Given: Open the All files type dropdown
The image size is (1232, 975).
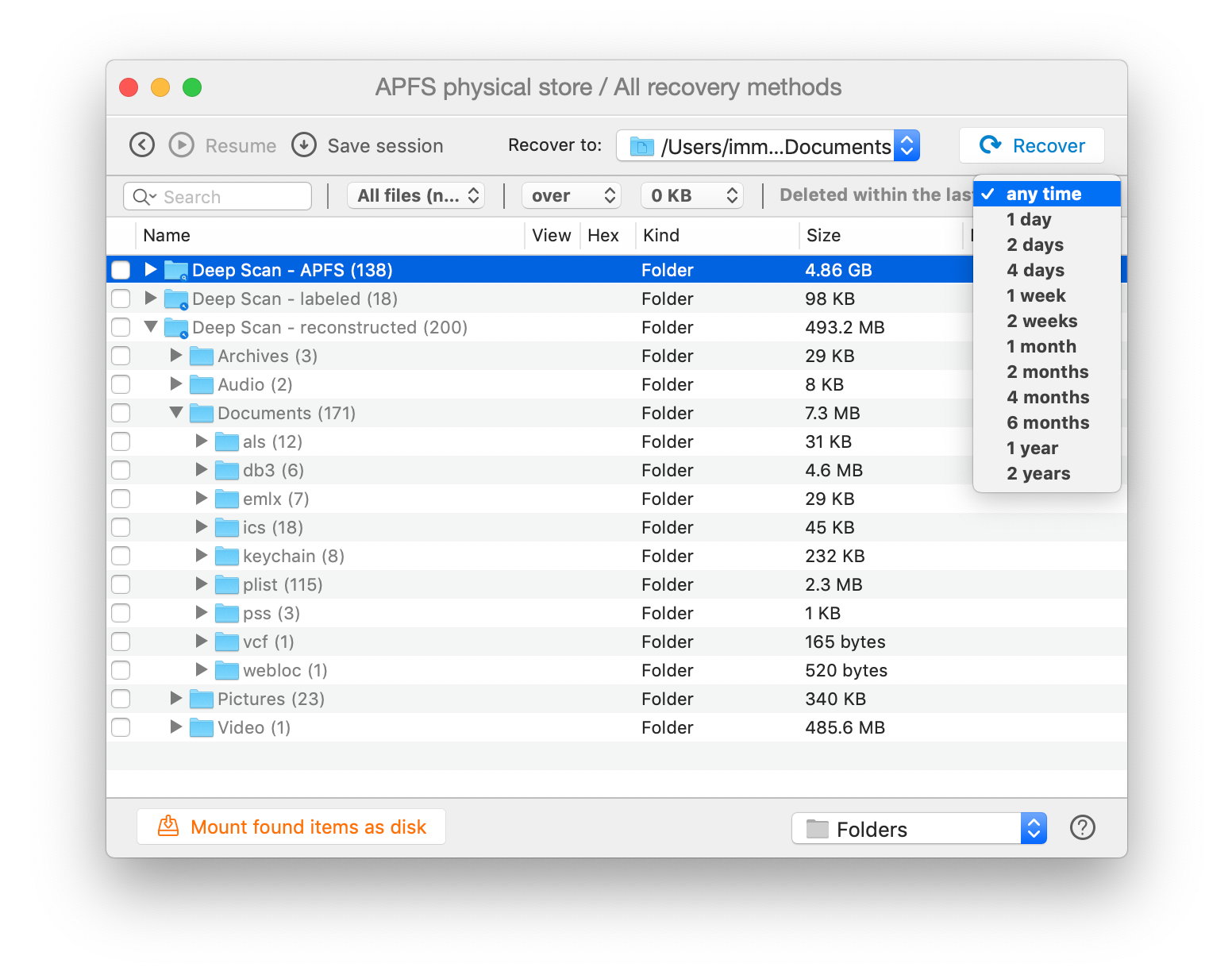Looking at the screenshot, I should (x=416, y=195).
